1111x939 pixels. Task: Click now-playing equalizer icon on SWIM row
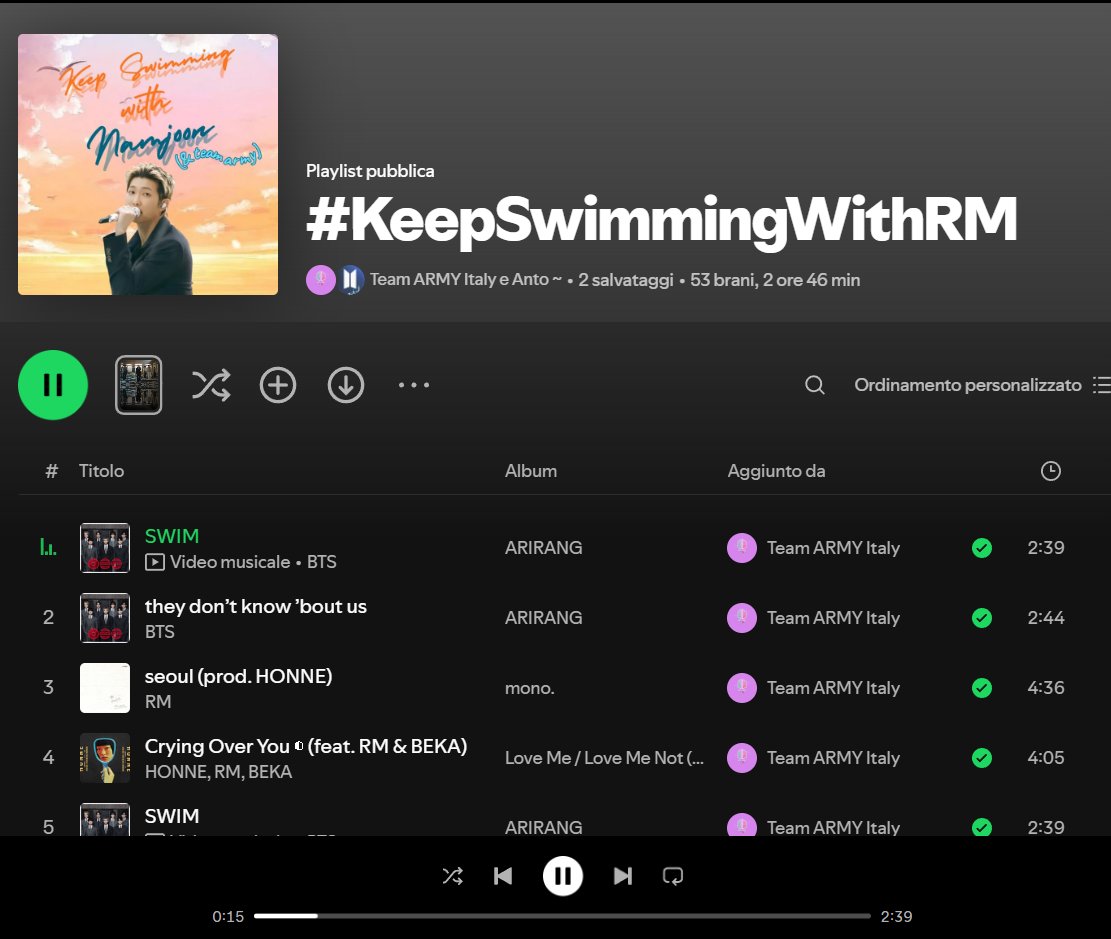pos(48,547)
